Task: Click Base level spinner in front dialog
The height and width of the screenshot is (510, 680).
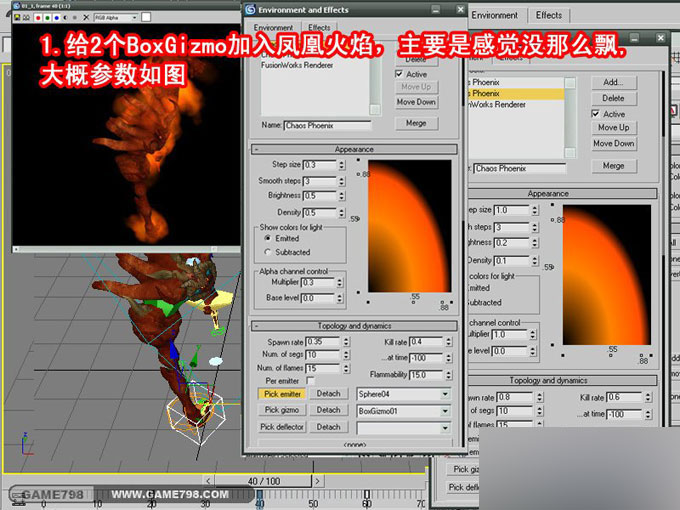Action: pos(340,298)
